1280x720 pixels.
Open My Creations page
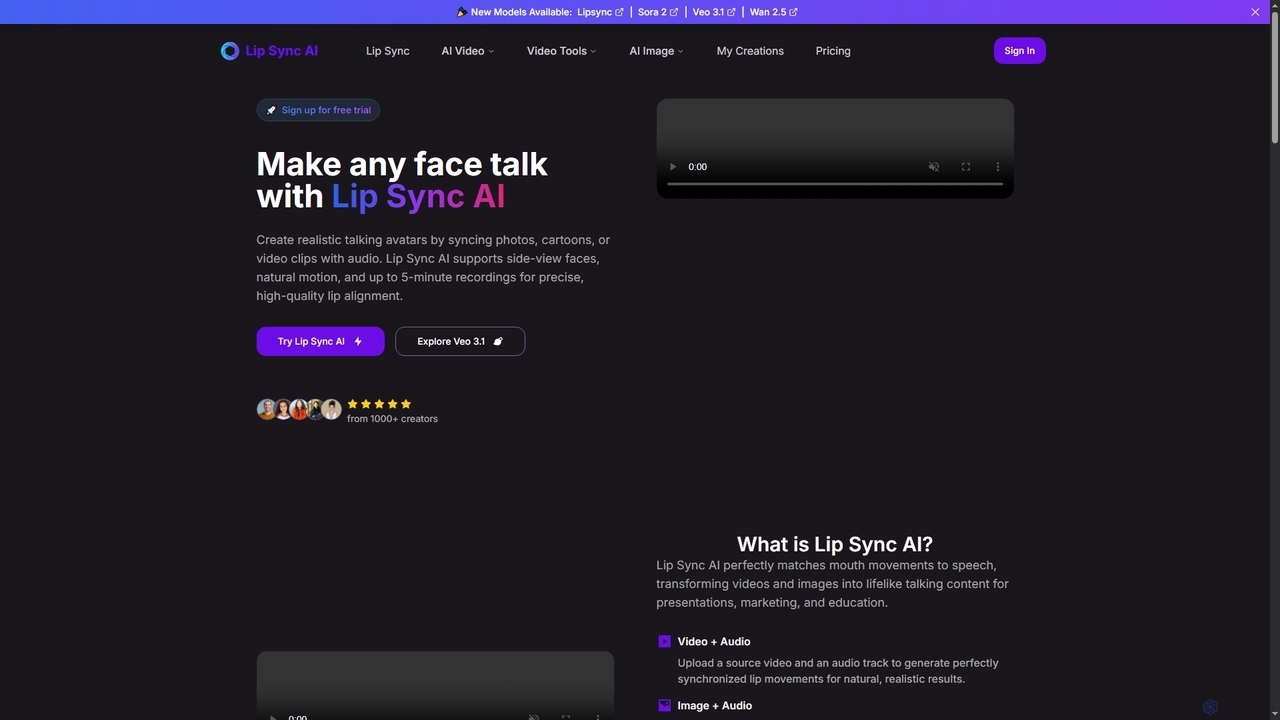click(750, 51)
